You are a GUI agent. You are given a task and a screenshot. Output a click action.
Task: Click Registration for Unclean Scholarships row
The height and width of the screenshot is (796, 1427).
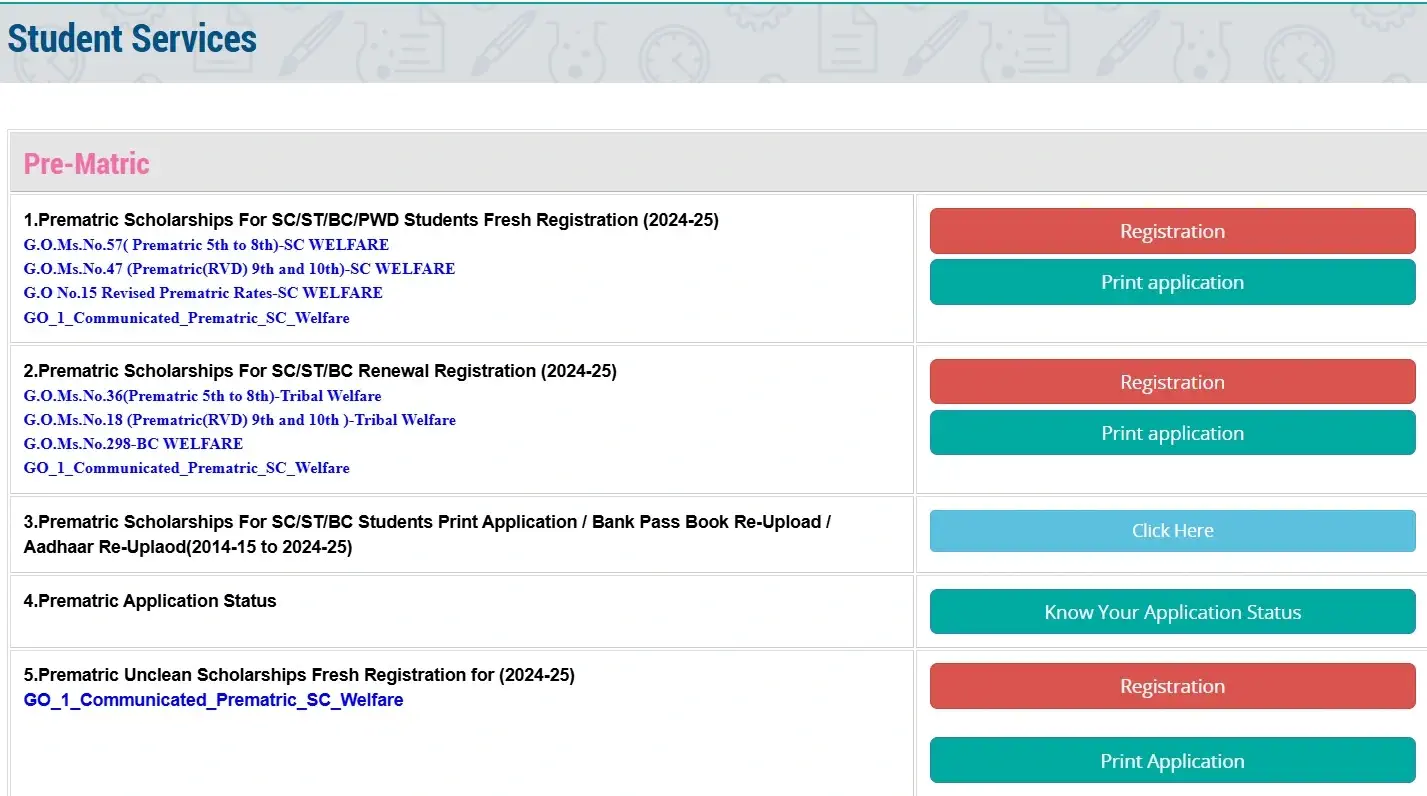click(1172, 686)
